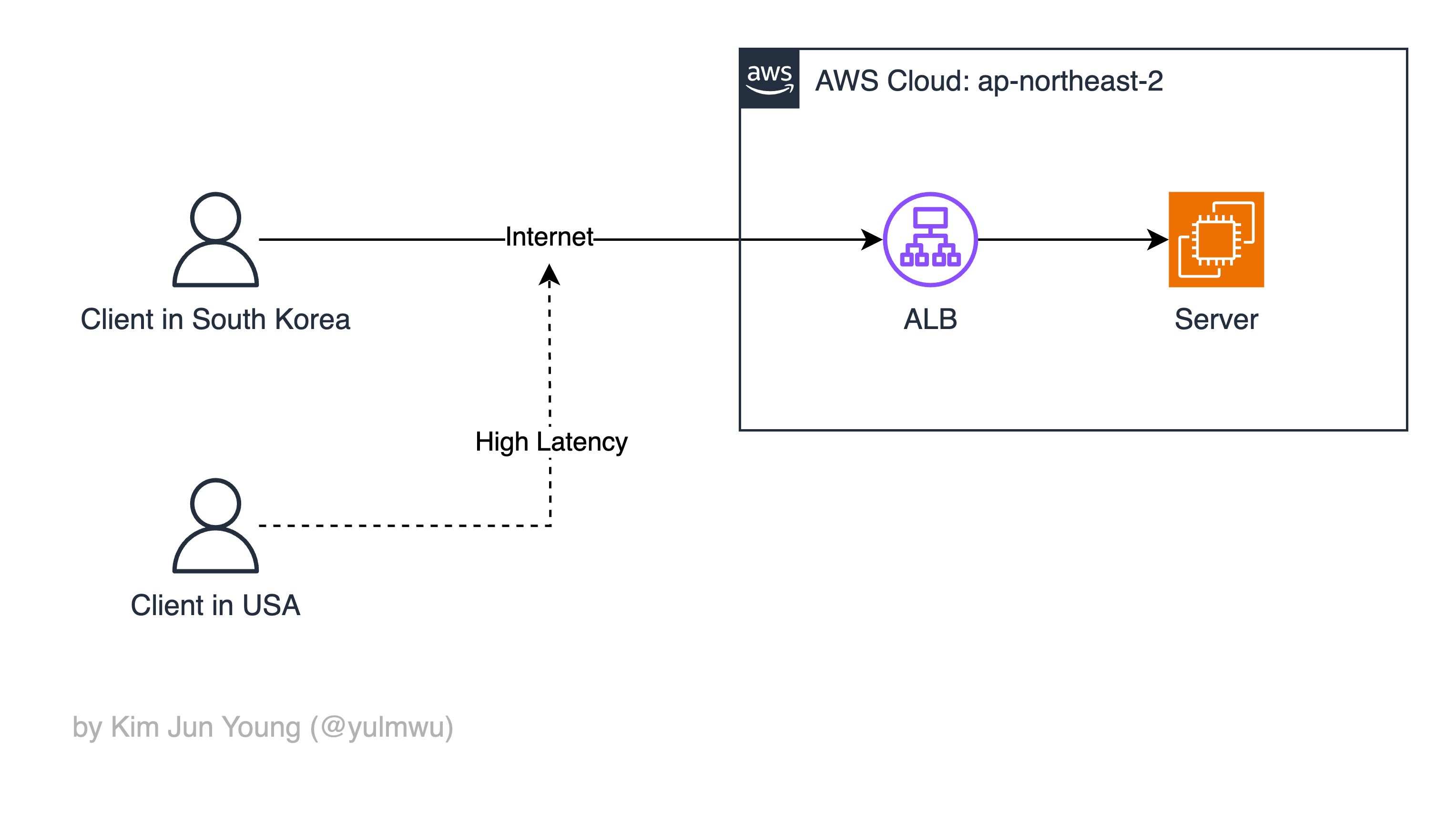
Task: Click the USA client user icon
Action: (x=215, y=525)
